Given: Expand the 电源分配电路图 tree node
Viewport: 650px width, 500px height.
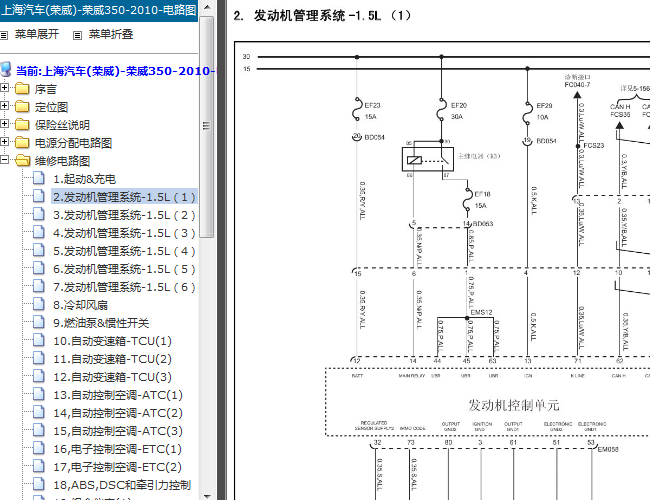Looking at the screenshot, I should [5, 141].
